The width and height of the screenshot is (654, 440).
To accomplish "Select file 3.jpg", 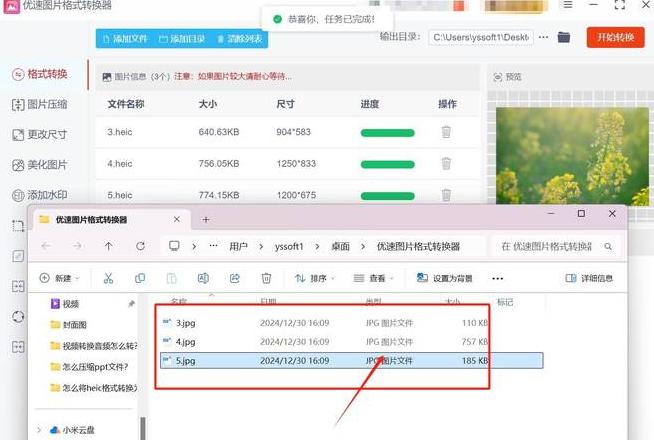I will click(186, 323).
